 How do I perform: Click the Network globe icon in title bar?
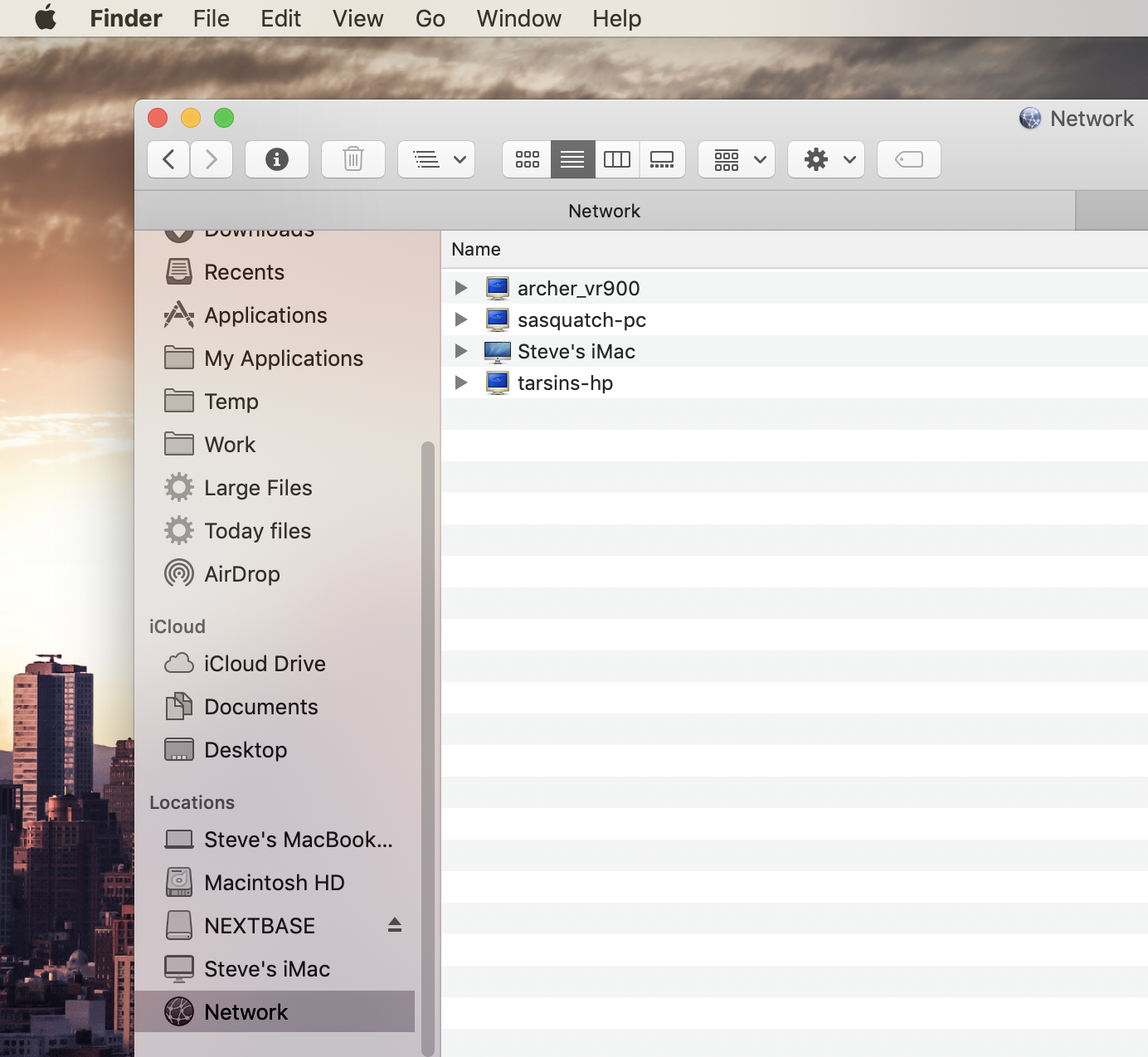tap(1030, 119)
